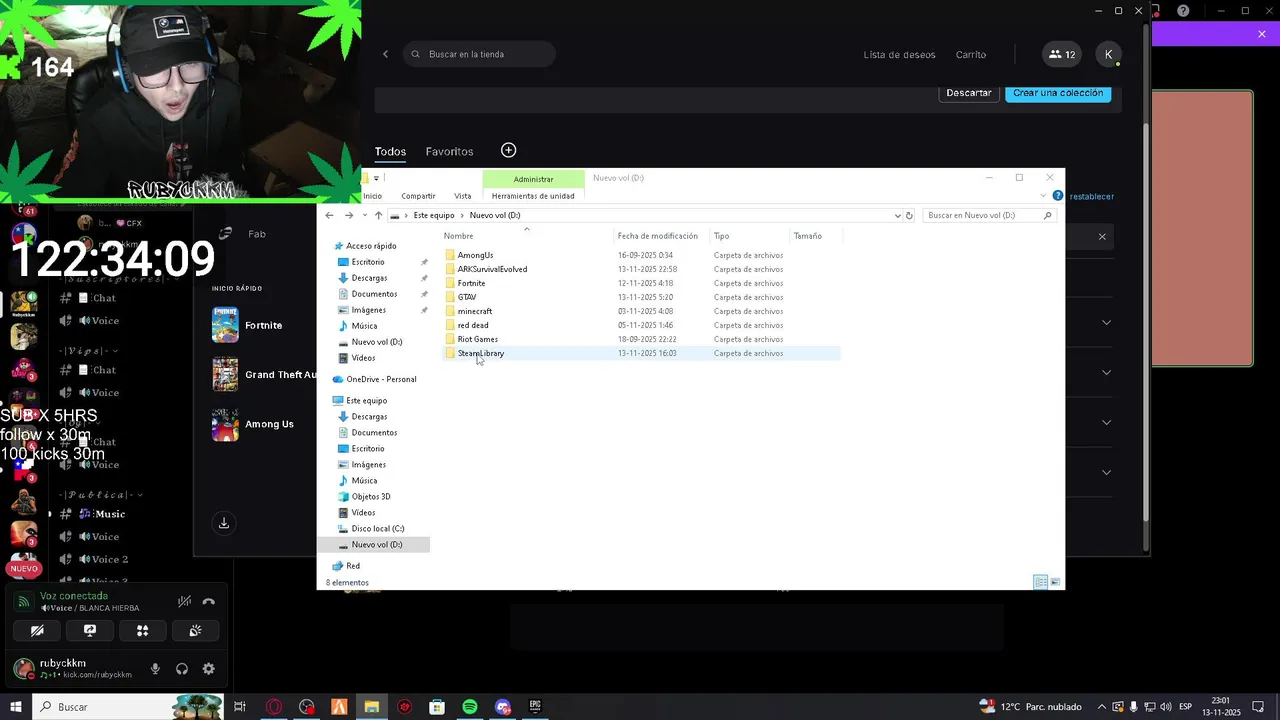Screen dimensions: 1280x720
Task: Go forward in File Explorer
Action: coord(348,215)
